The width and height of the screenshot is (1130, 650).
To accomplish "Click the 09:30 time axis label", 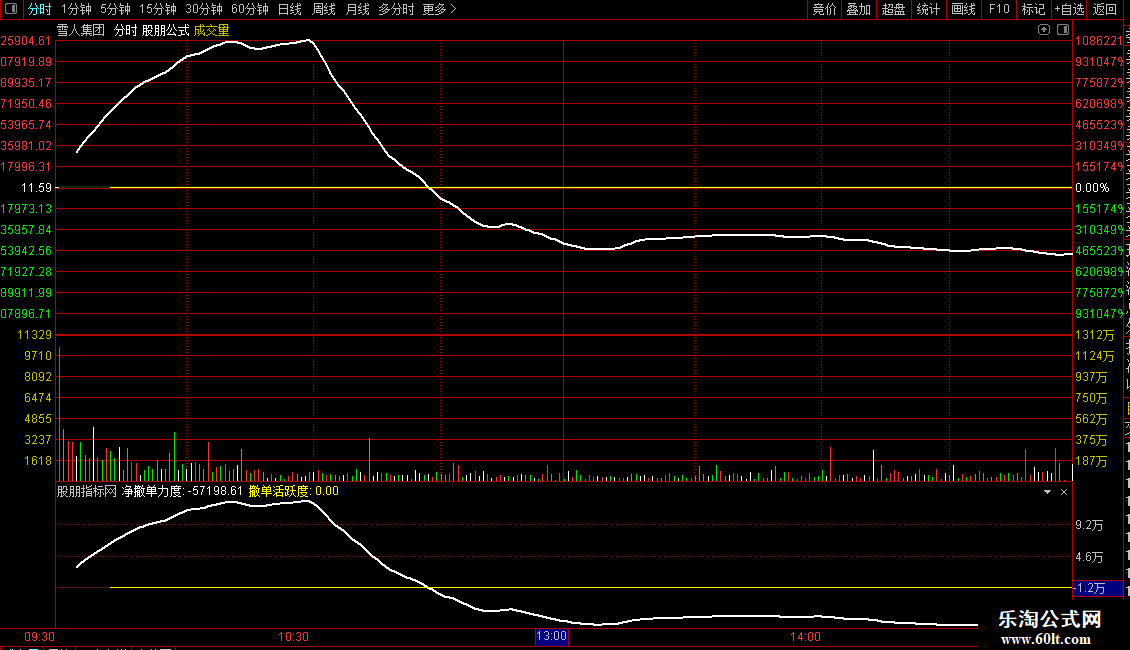I will click(x=39, y=637).
